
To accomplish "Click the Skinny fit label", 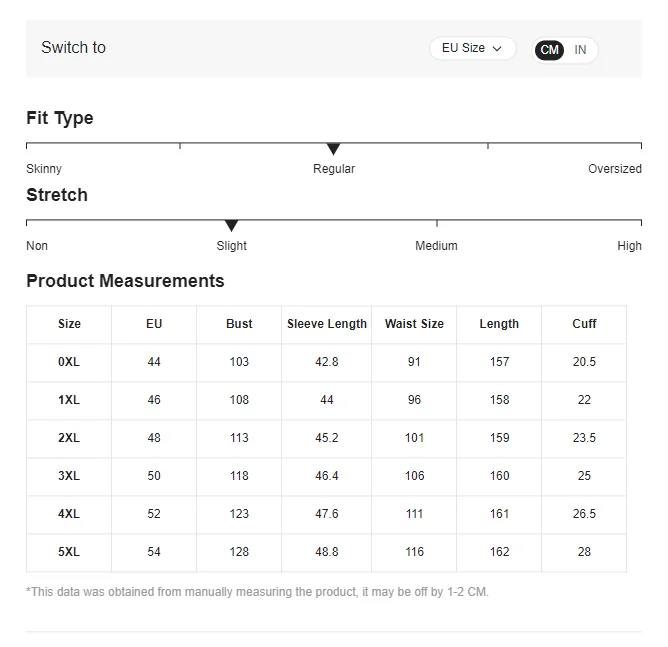I will click(x=44, y=169).
